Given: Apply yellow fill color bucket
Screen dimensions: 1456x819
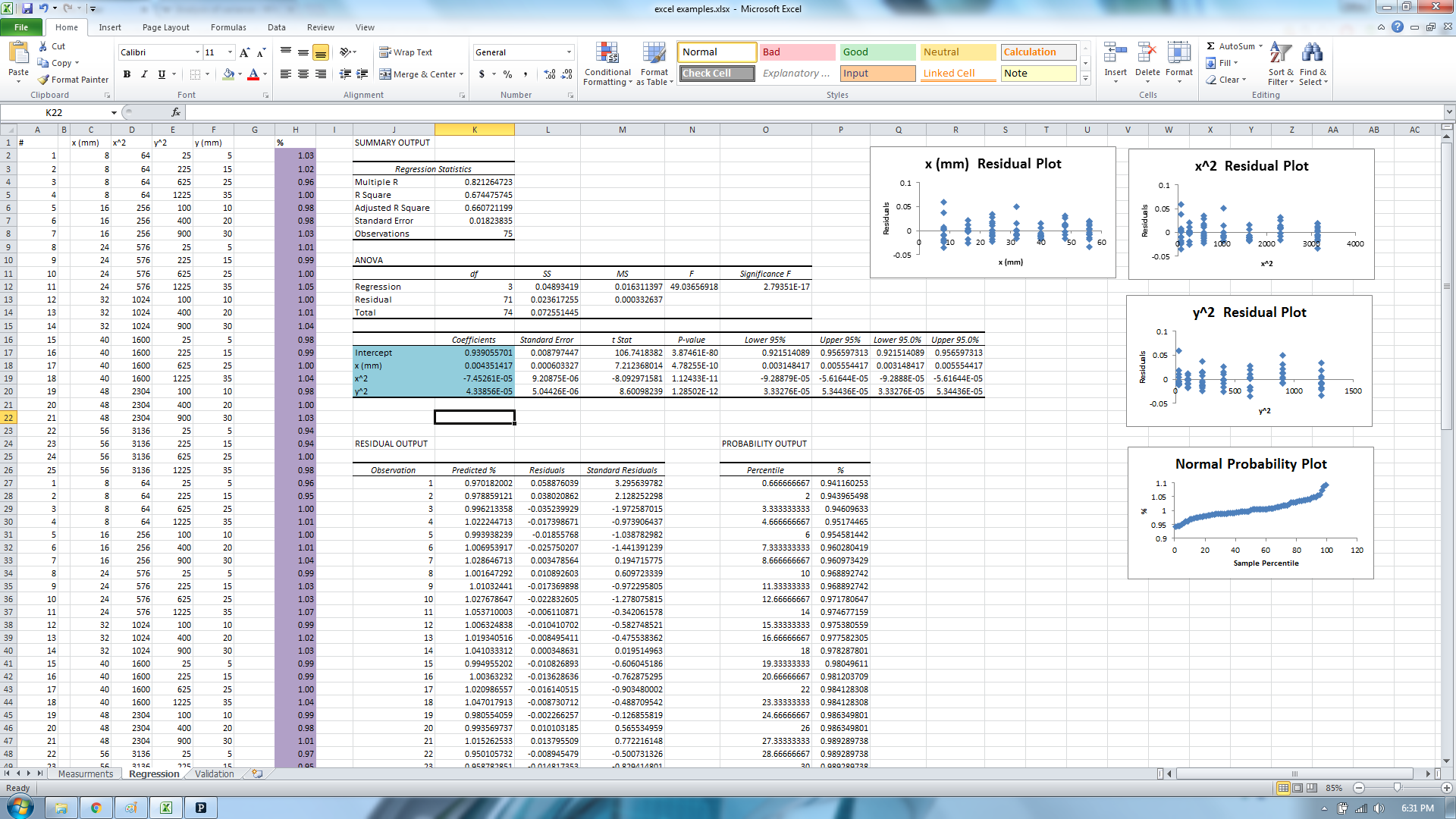Looking at the screenshot, I should (228, 74).
